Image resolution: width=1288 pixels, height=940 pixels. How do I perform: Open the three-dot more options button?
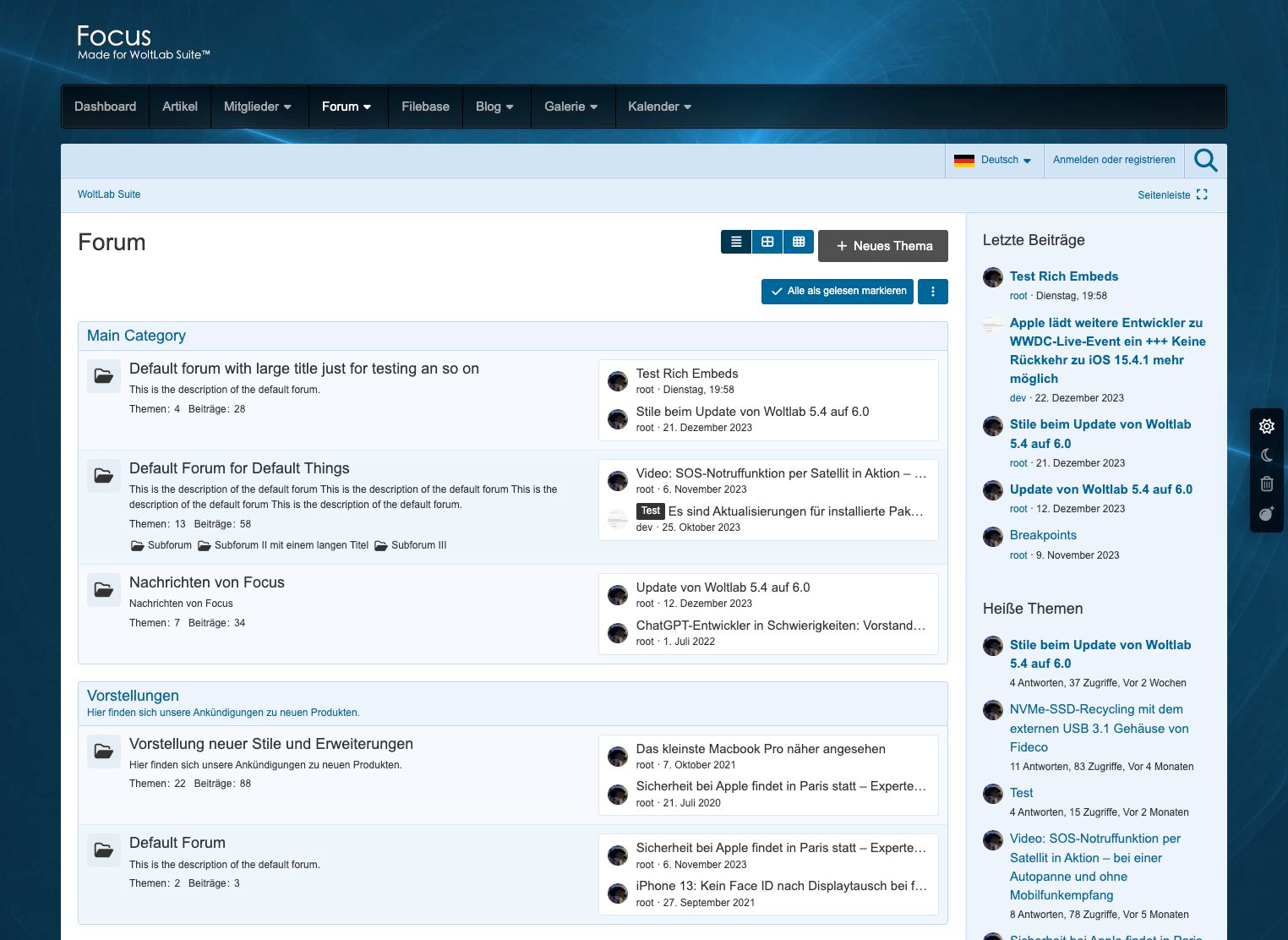point(932,291)
